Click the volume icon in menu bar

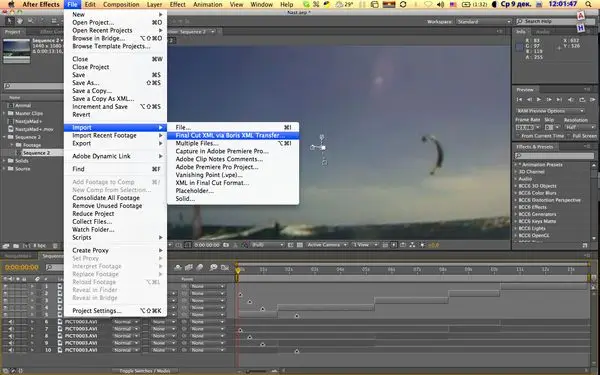pyautogui.click(x=440, y=4)
